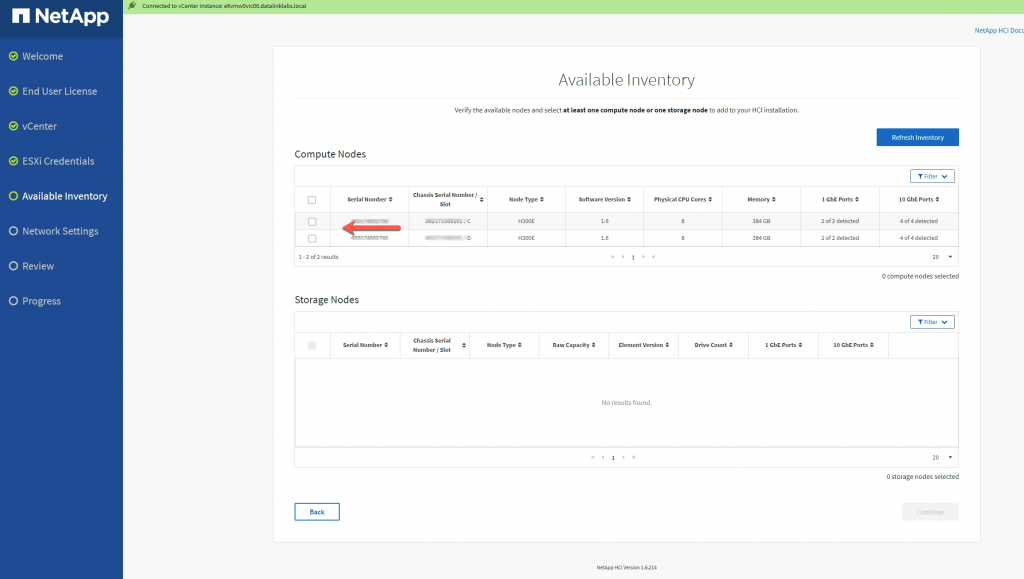Open compute nodes page-size dropdown showing 20
This screenshot has width=1024, height=579.
(x=942, y=257)
